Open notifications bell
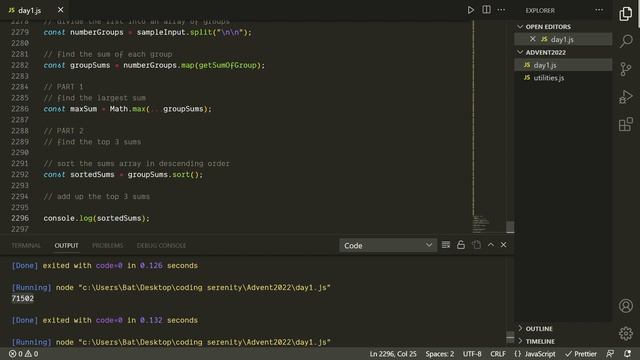 tap(627, 354)
